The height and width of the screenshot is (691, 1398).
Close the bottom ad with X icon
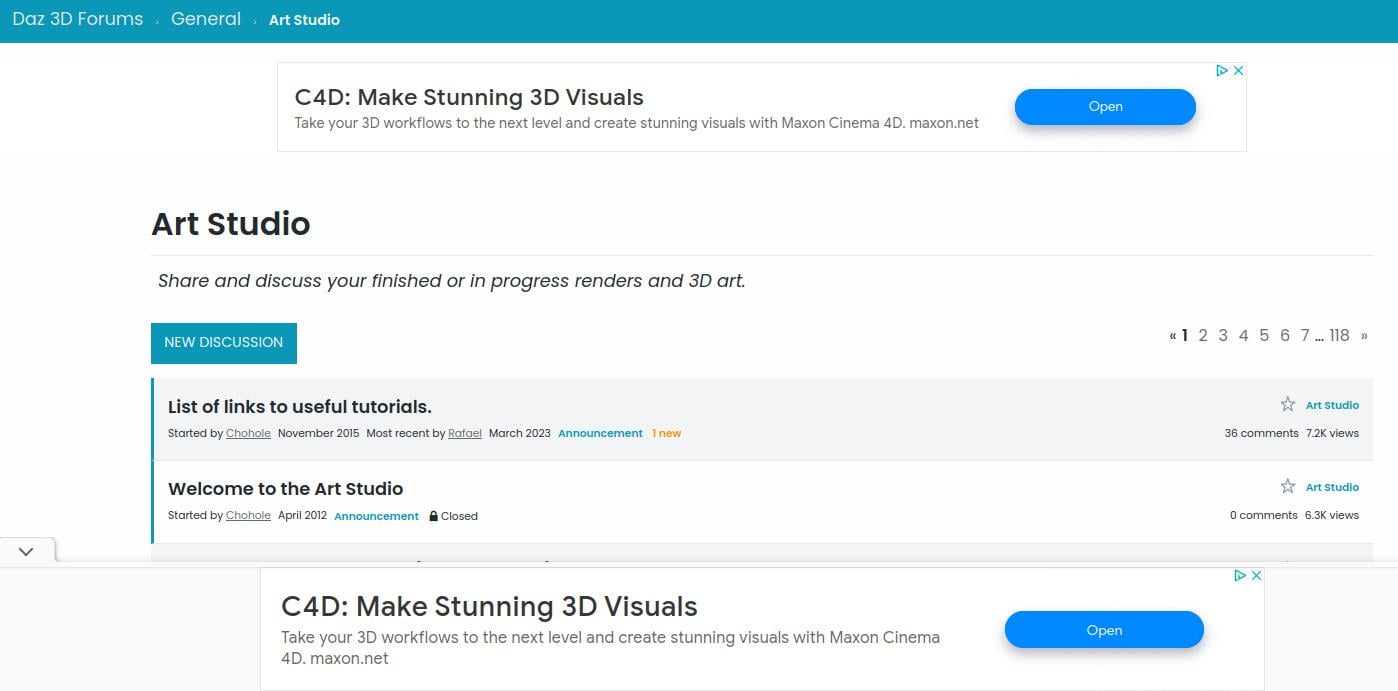coord(1257,576)
